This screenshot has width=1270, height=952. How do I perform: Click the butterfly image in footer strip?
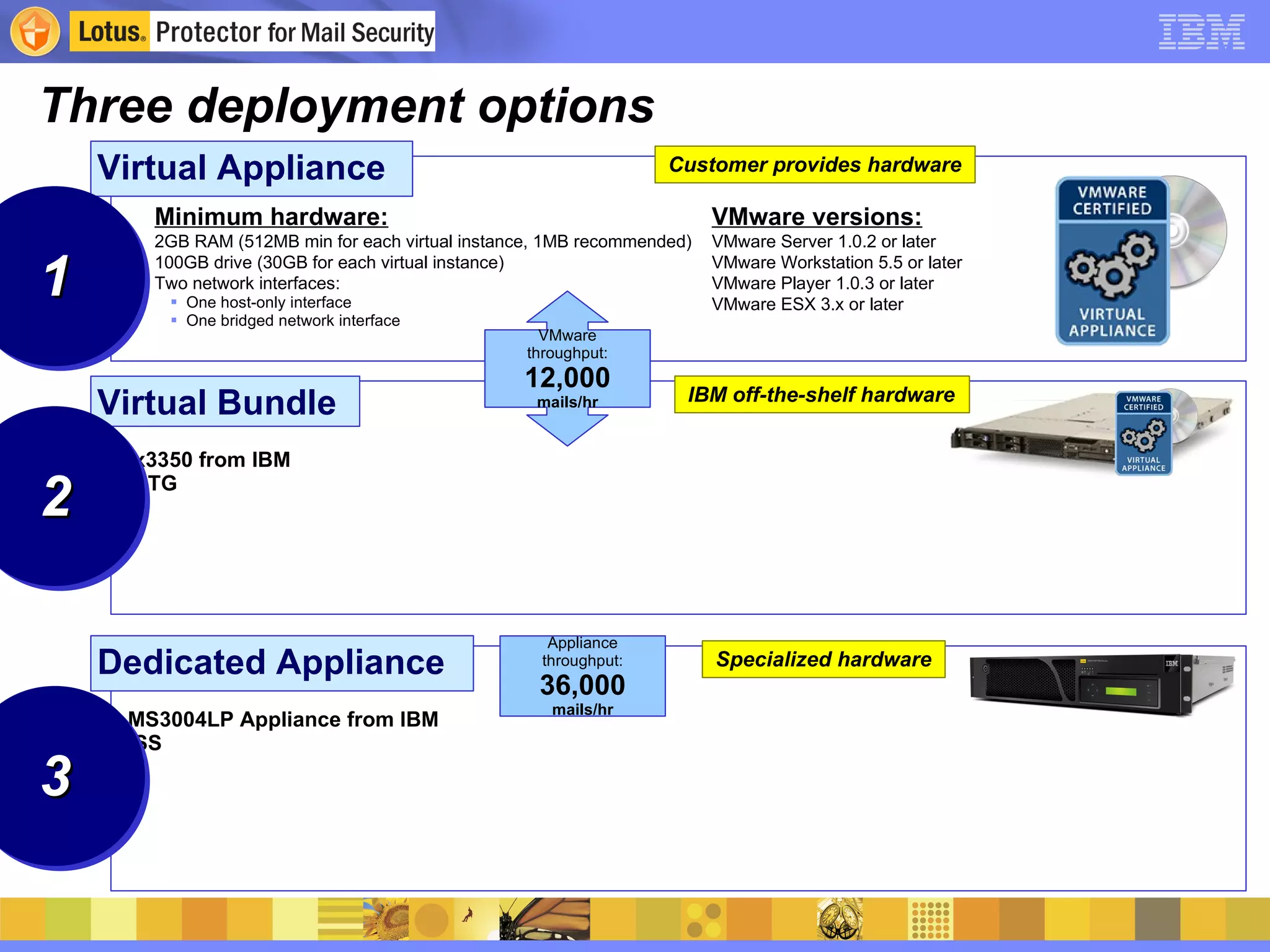(x=544, y=919)
